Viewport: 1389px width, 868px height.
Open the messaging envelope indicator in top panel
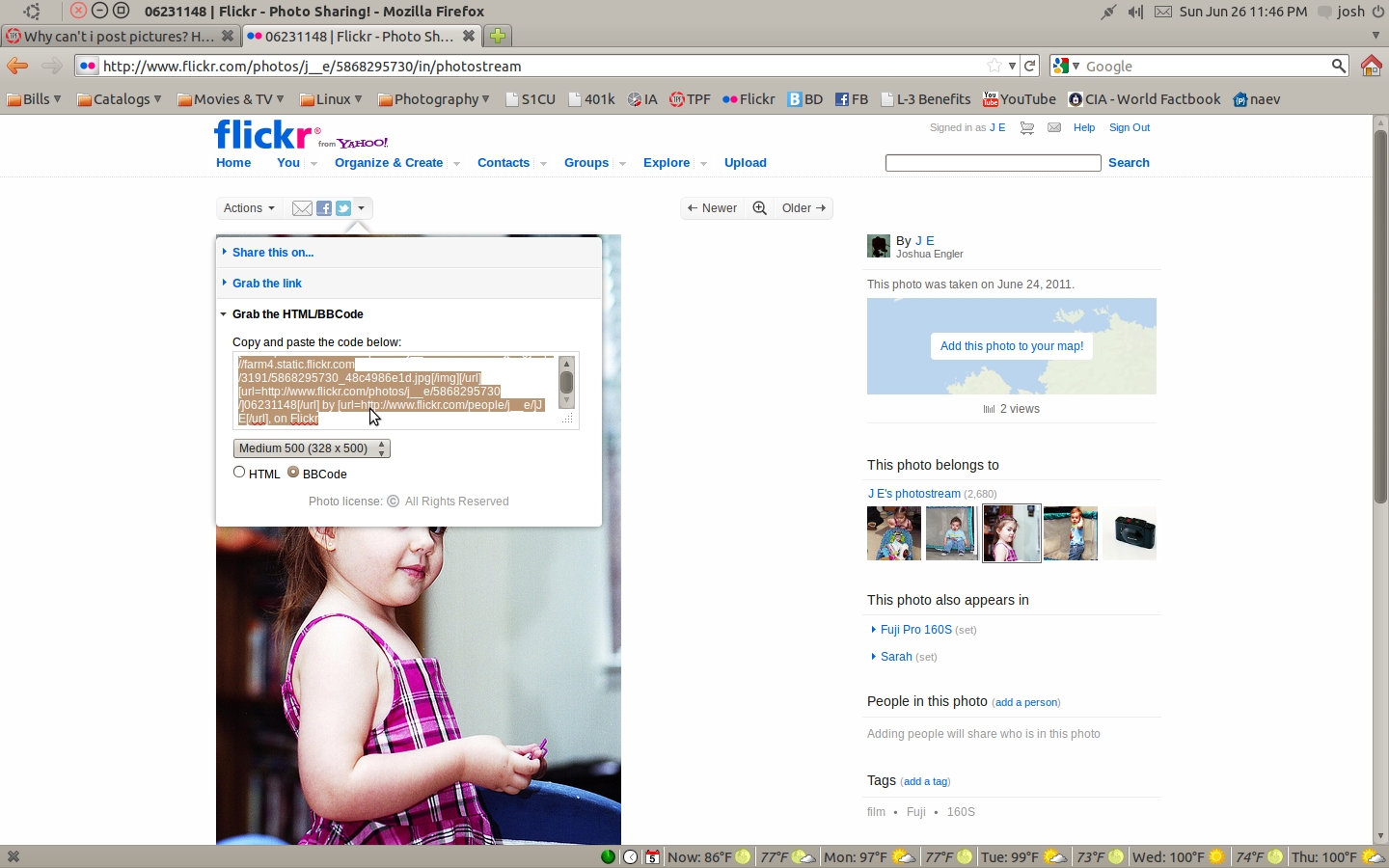(x=1163, y=12)
